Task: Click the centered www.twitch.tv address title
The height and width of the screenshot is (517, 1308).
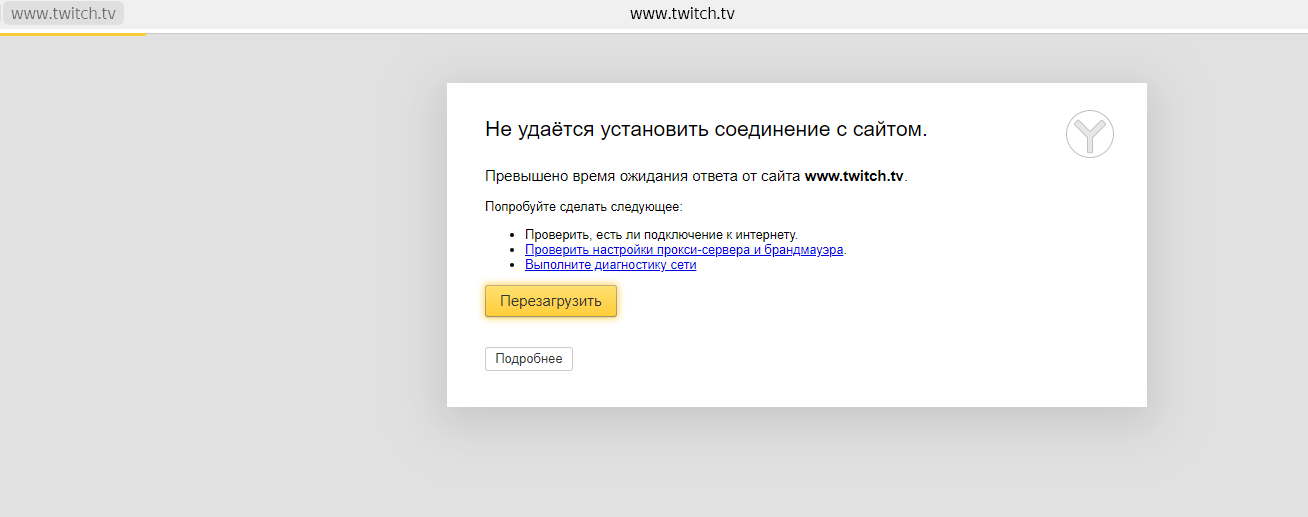Action: [x=683, y=14]
